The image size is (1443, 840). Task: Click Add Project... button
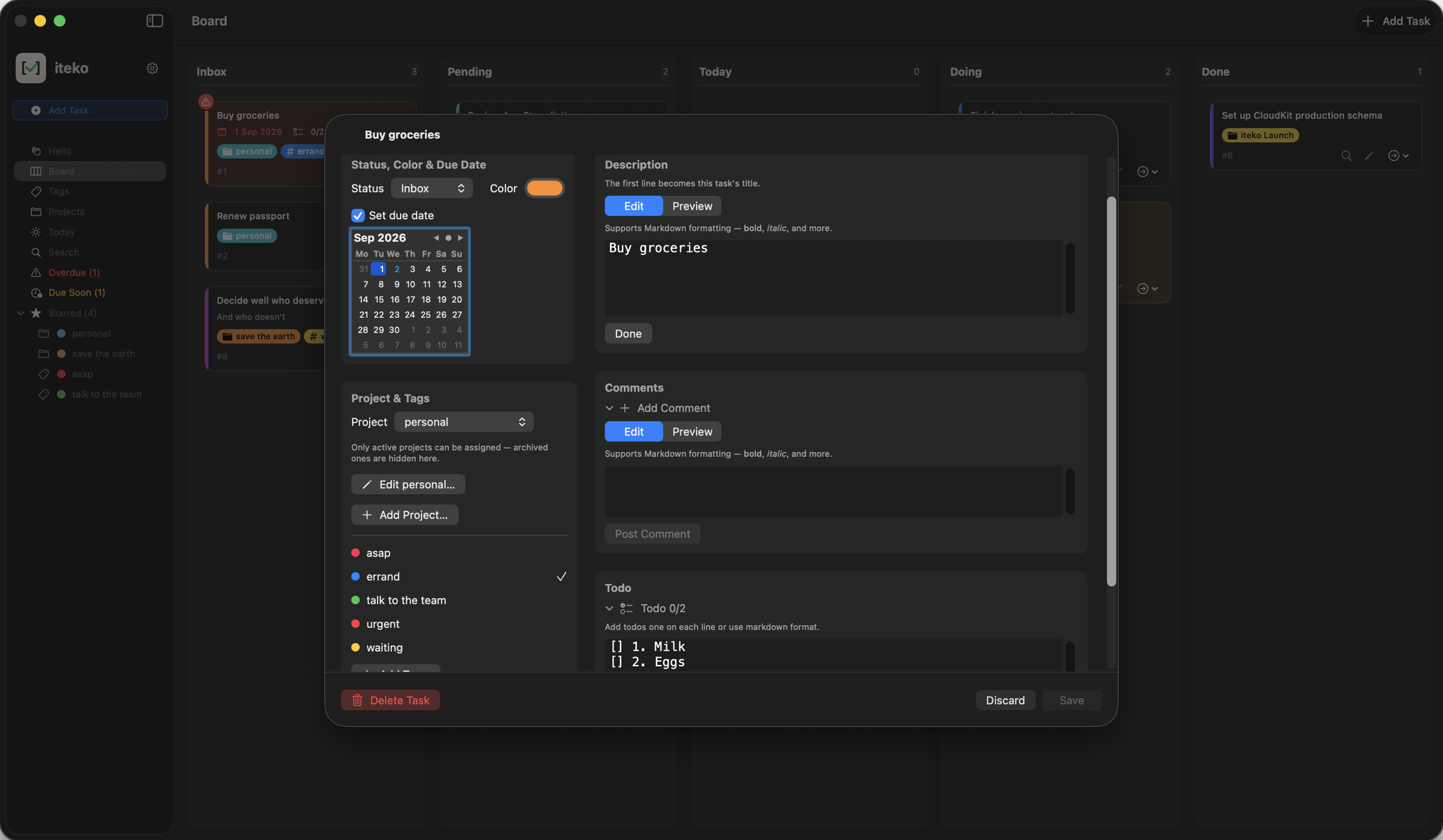click(x=405, y=515)
